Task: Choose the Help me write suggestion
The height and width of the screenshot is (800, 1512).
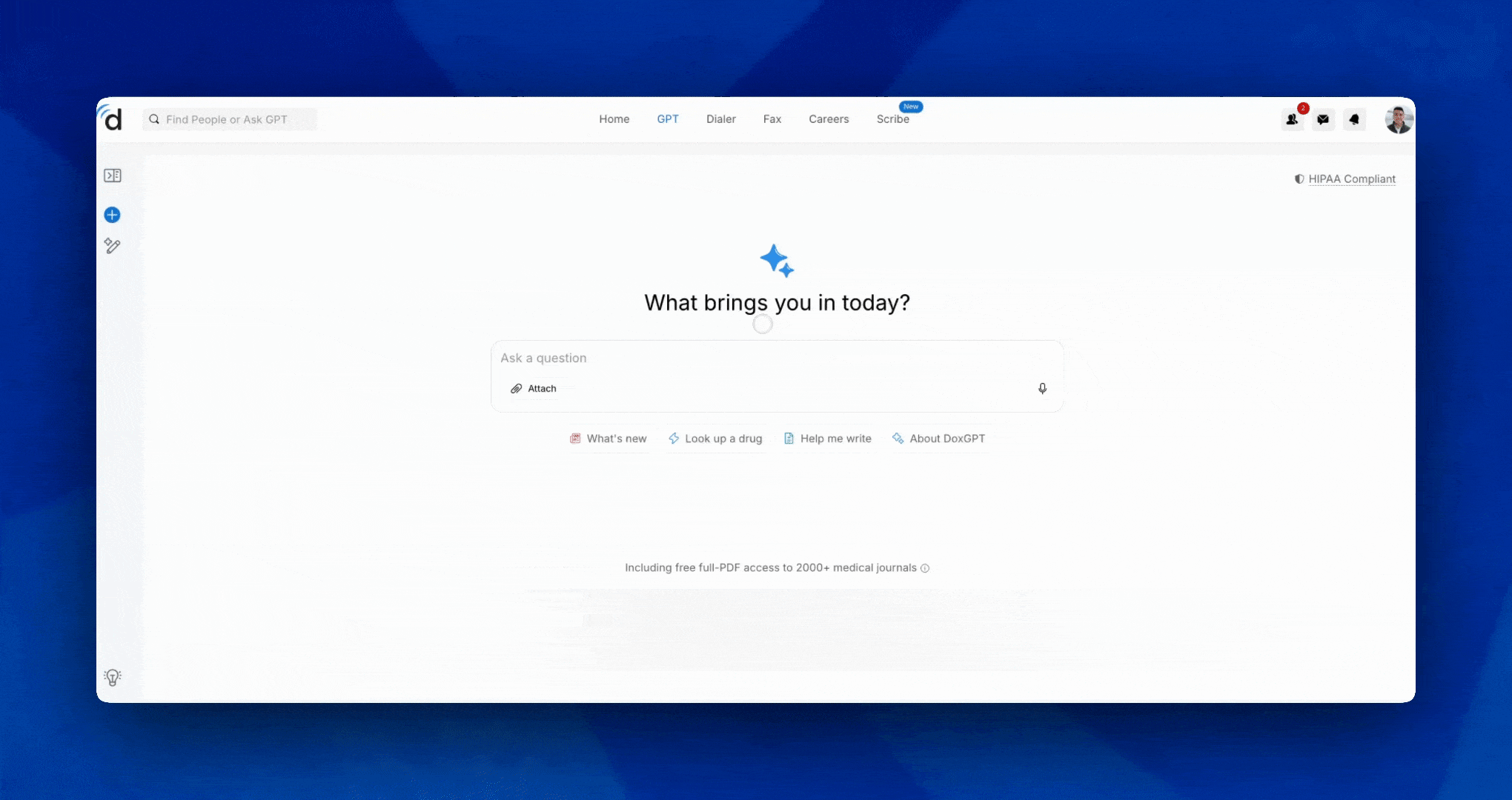Action: tap(828, 439)
